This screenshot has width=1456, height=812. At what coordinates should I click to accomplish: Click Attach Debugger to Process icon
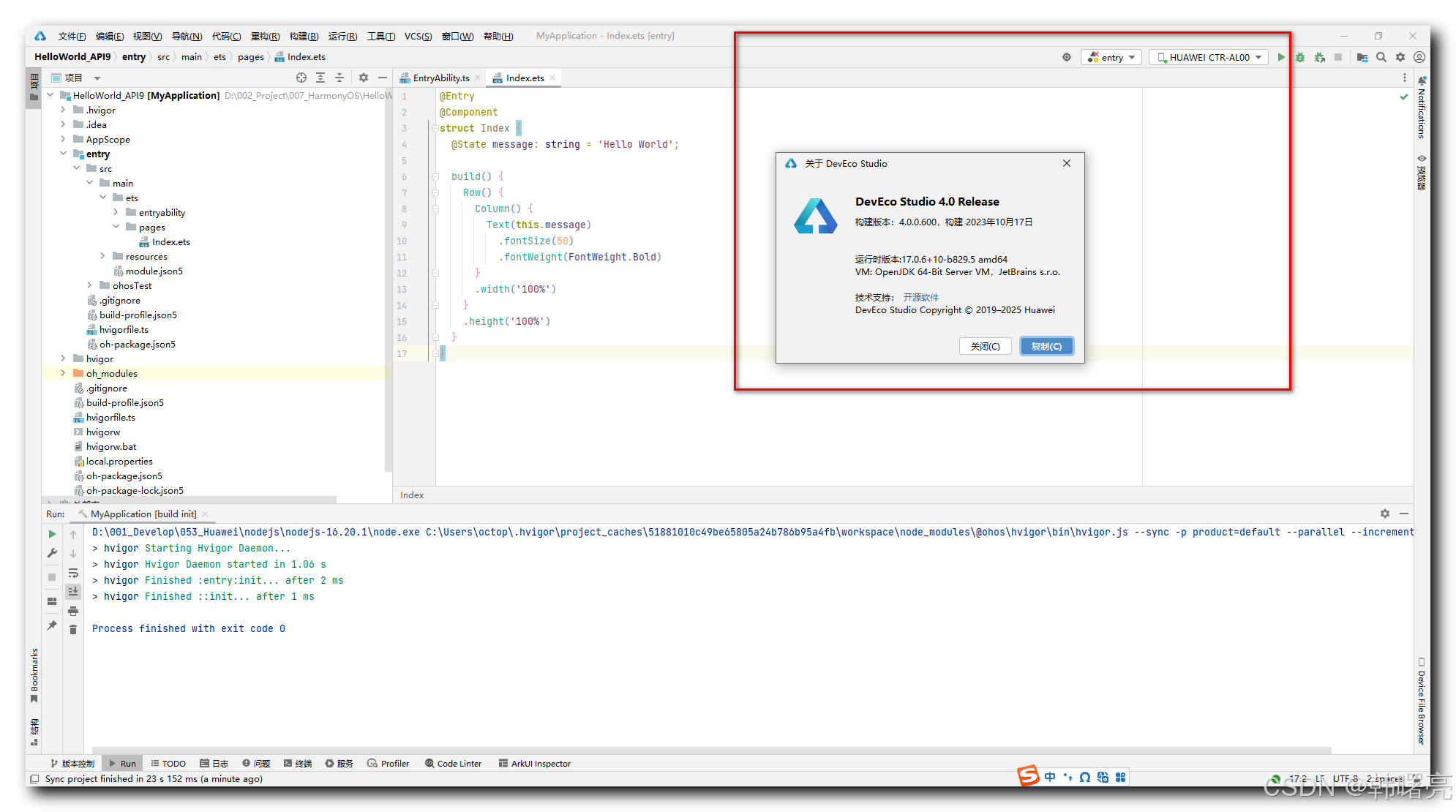[x=1320, y=57]
